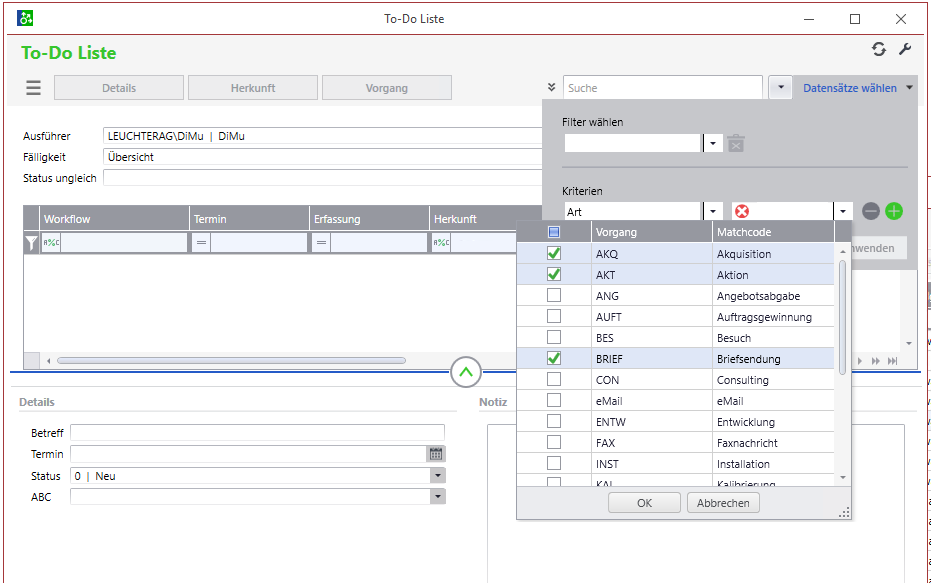Screen dimensions: 931x583
Task: Open the hamburger menu icon
Action: [x=33, y=88]
